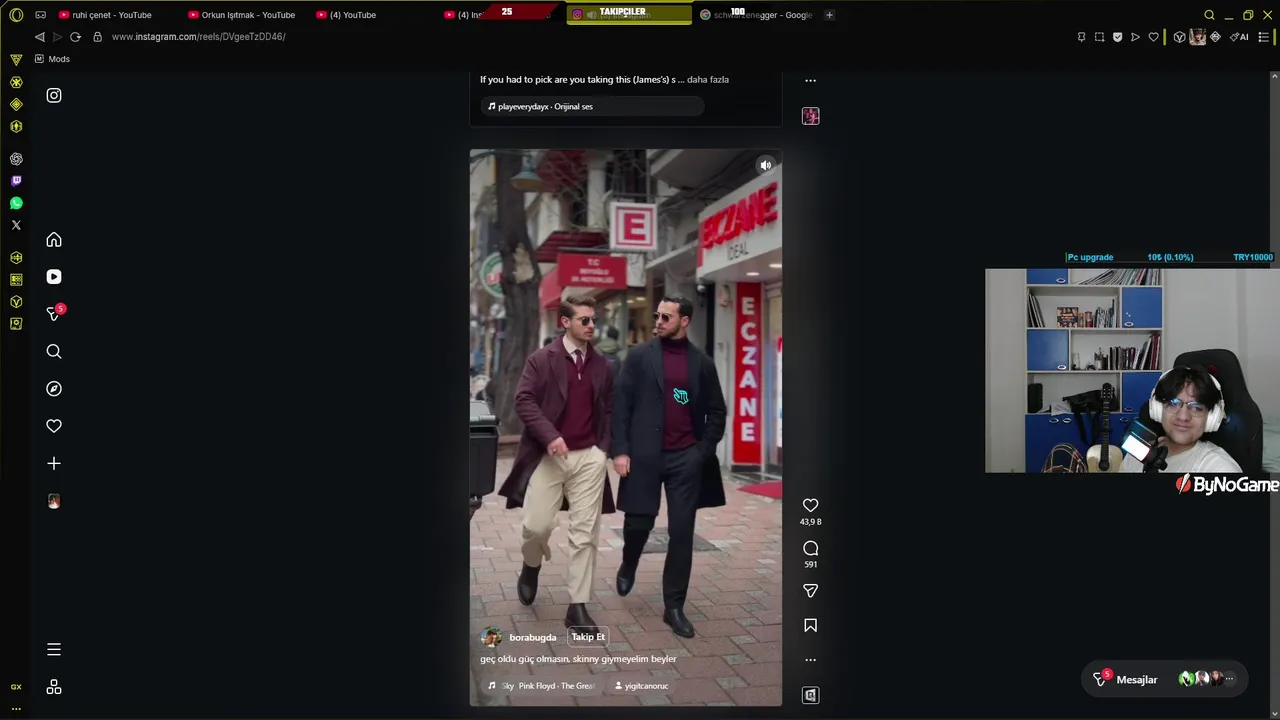Open Twitch in Opera sidebar

point(16,181)
